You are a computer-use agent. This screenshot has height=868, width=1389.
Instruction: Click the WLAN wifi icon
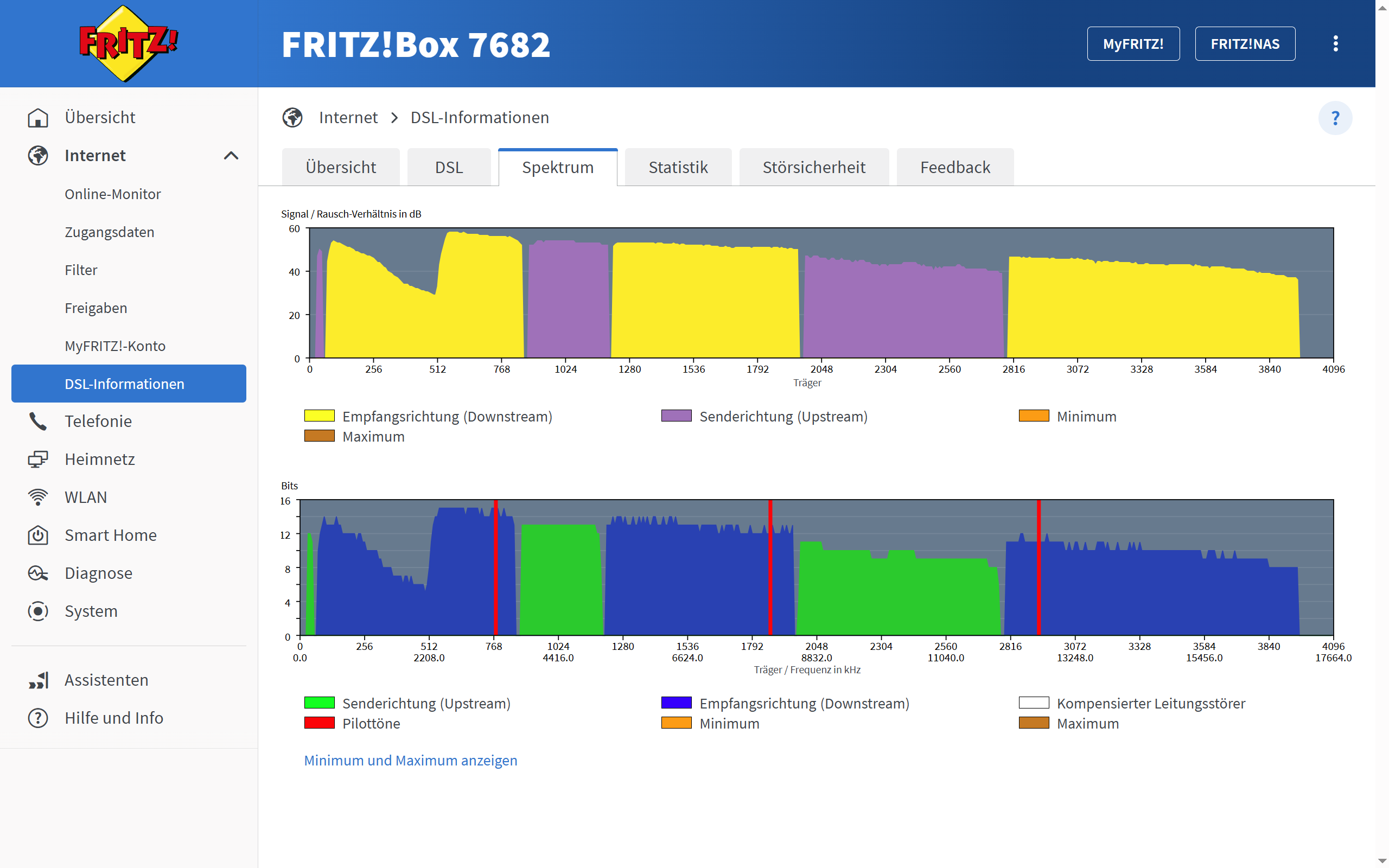(x=38, y=497)
